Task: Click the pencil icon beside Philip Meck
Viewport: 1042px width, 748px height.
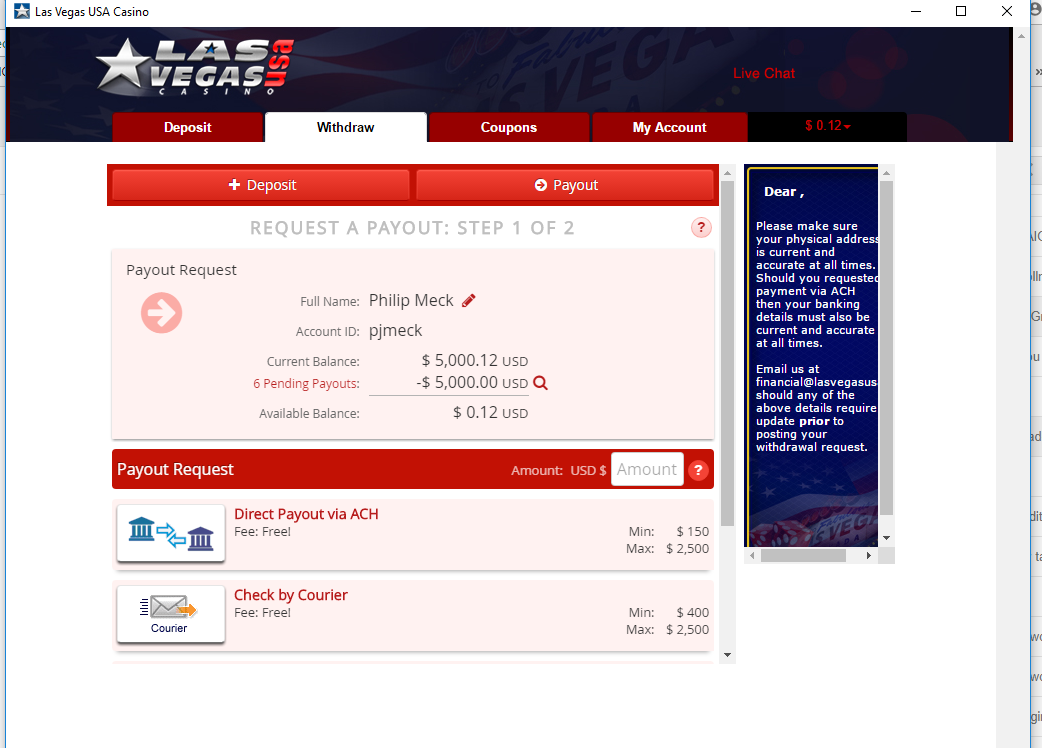Action: click(x=469, y=301)
